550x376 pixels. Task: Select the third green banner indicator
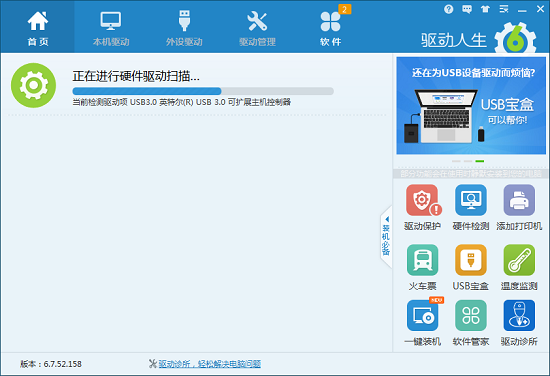pyautogui.click(x=480, y=161)
